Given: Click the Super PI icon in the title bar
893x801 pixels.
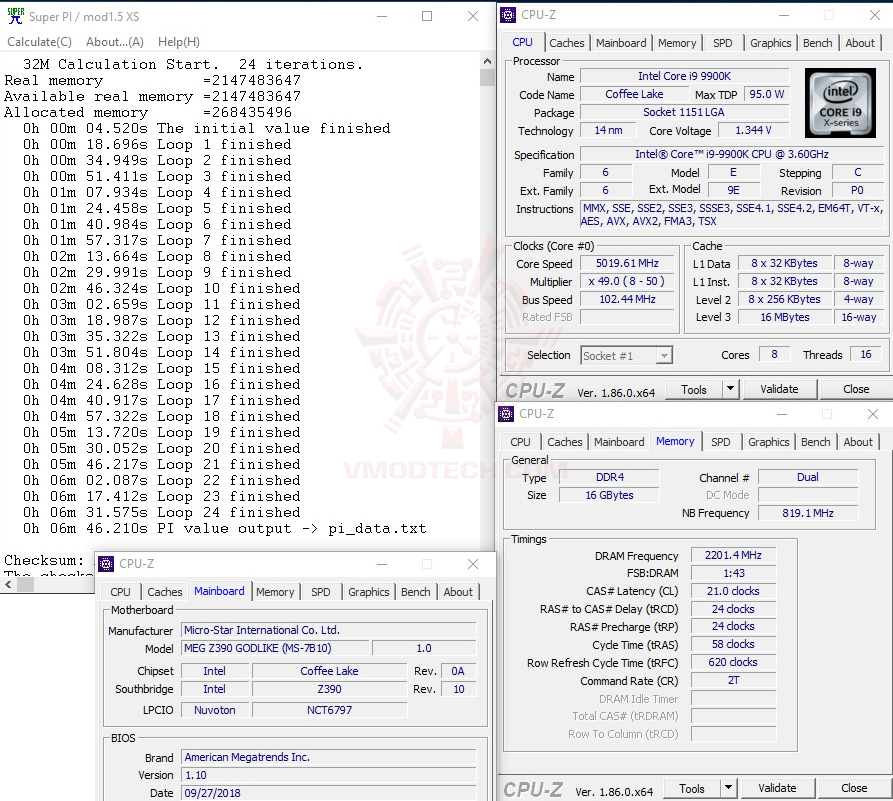Looking at the screenshot, I should point(13,15).
